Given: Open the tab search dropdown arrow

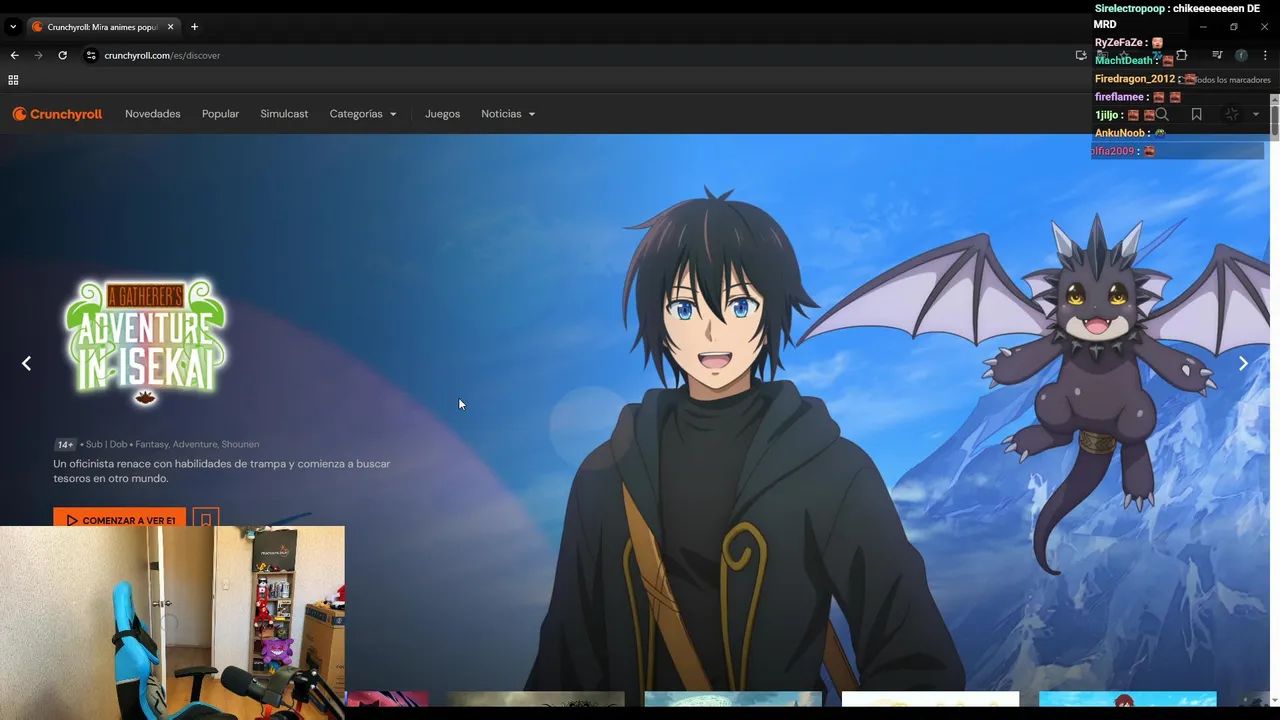Looking at the screenshot, I should point(13,27).
